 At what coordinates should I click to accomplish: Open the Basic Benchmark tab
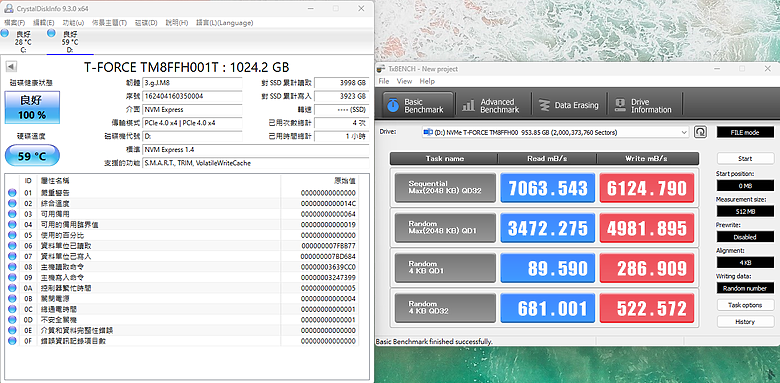[x=418, y=105]
